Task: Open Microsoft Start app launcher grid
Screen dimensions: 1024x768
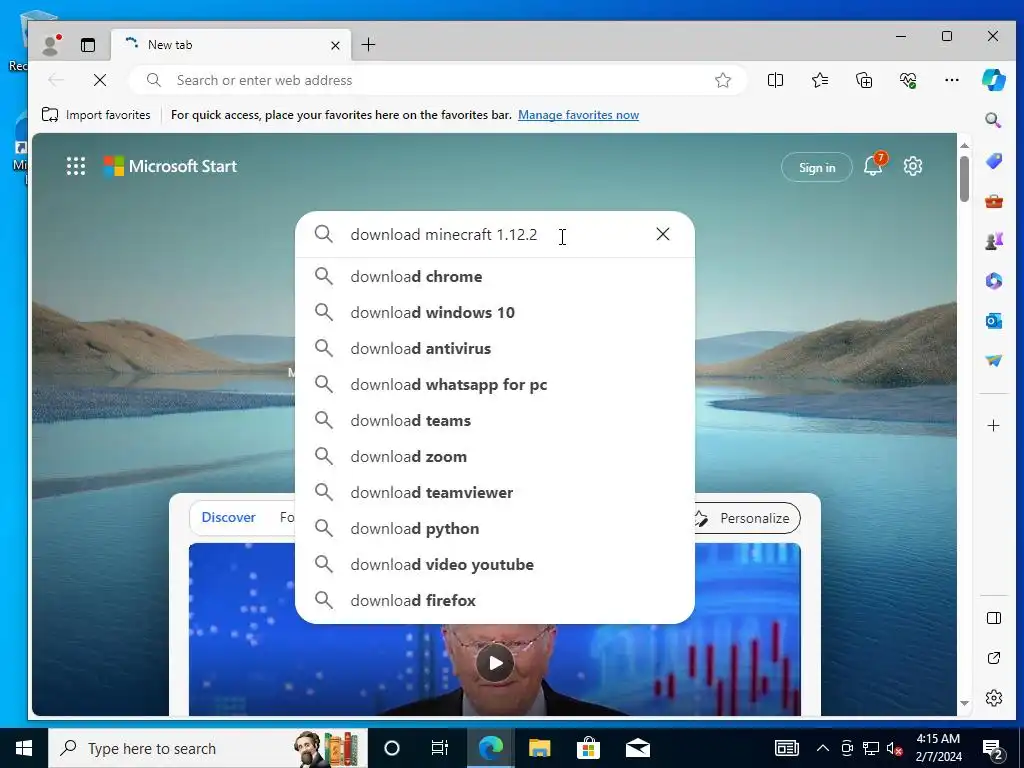Action: coord(76,166)
